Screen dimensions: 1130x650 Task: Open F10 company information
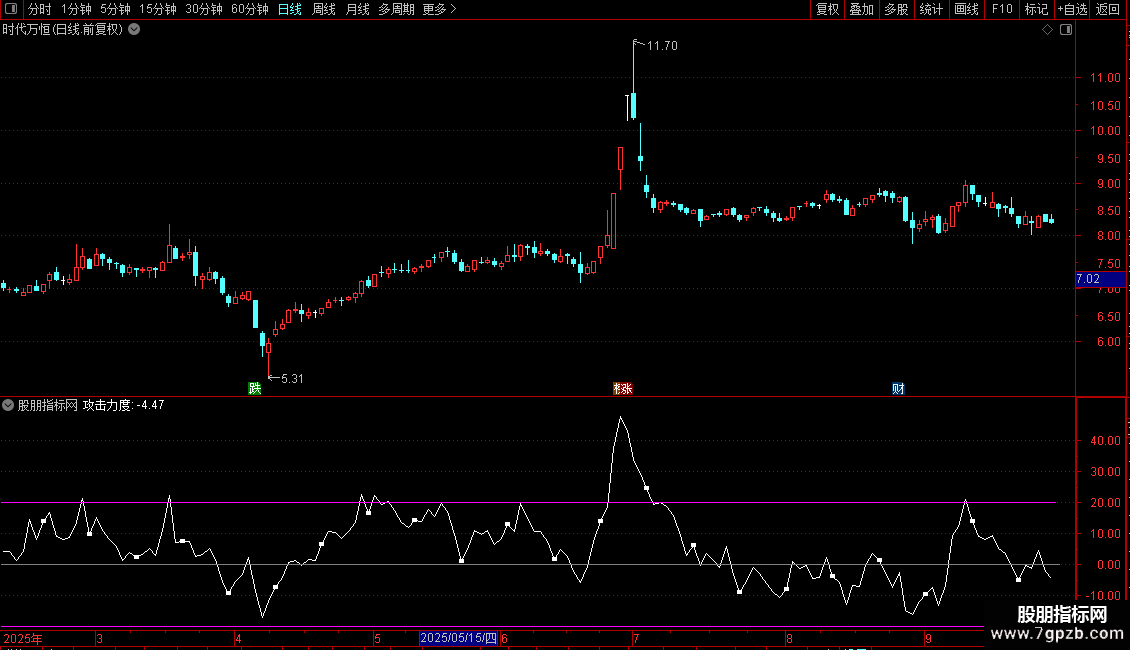[1002, 9]
